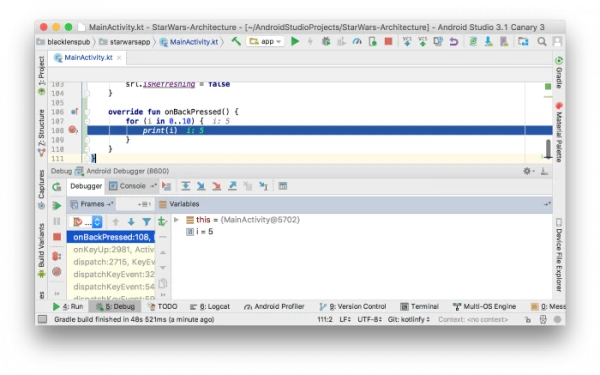Click the Make Project hammer icon
The height and width of the screenshot is (375, 600).
click(236, 41)
